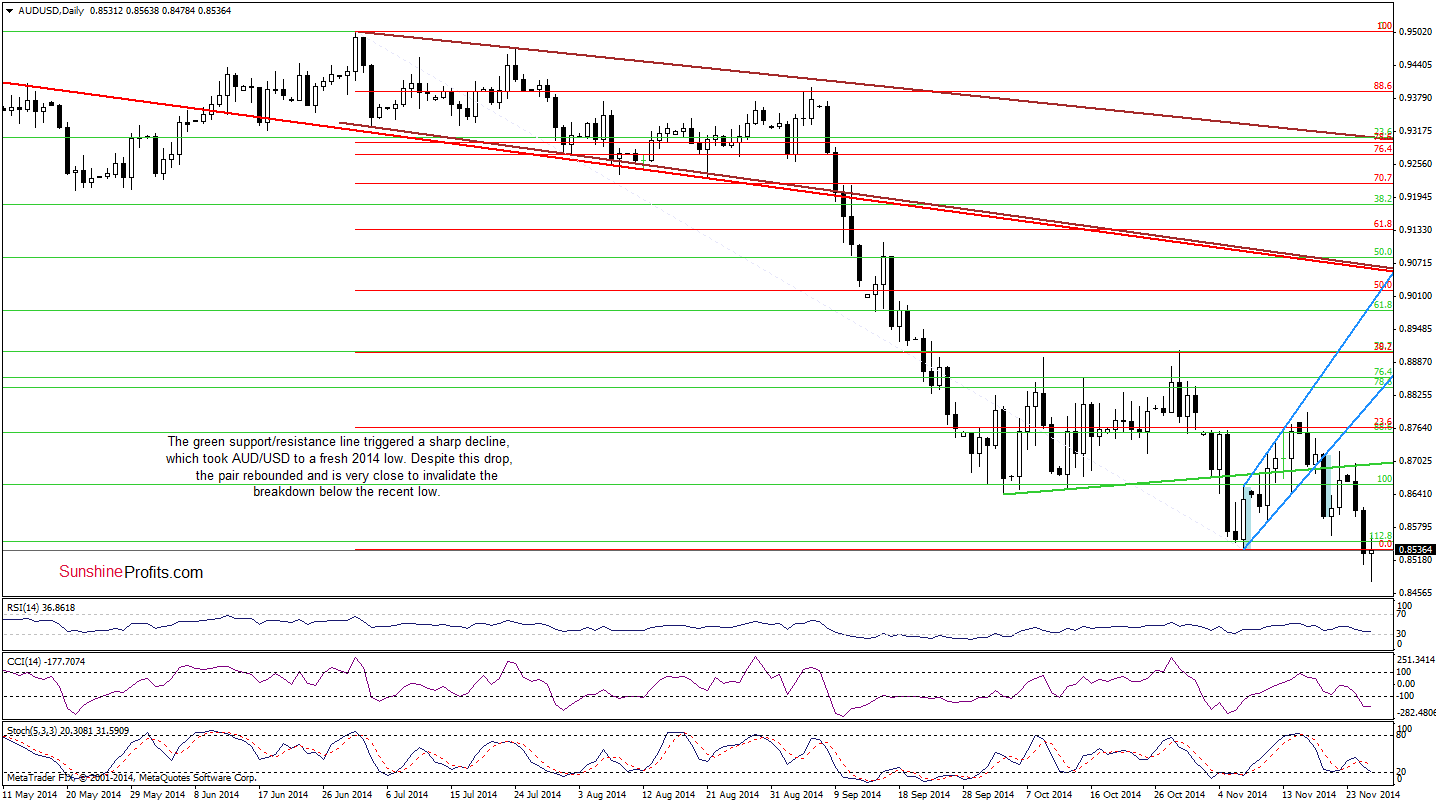Click the RSI(14) 36.8618 indicator label
The image size is (1436, 803).
click(39, 607)
